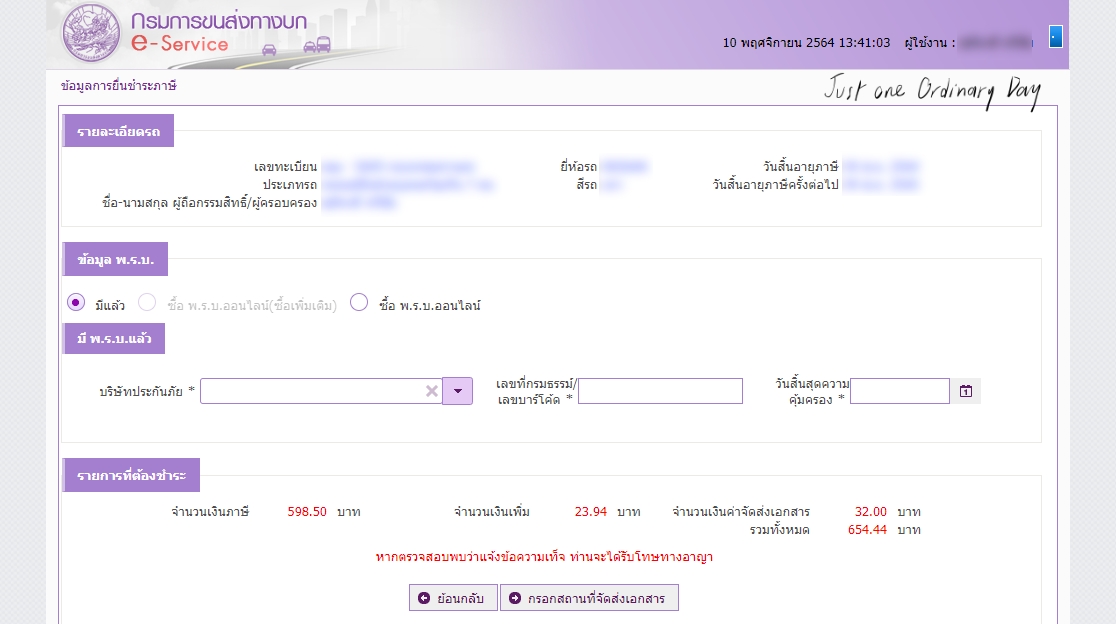This screenshot has height=624, width=1116.
Task: Click the 'รายละเอียดรถ' section header
Action: tap(118, 131)
